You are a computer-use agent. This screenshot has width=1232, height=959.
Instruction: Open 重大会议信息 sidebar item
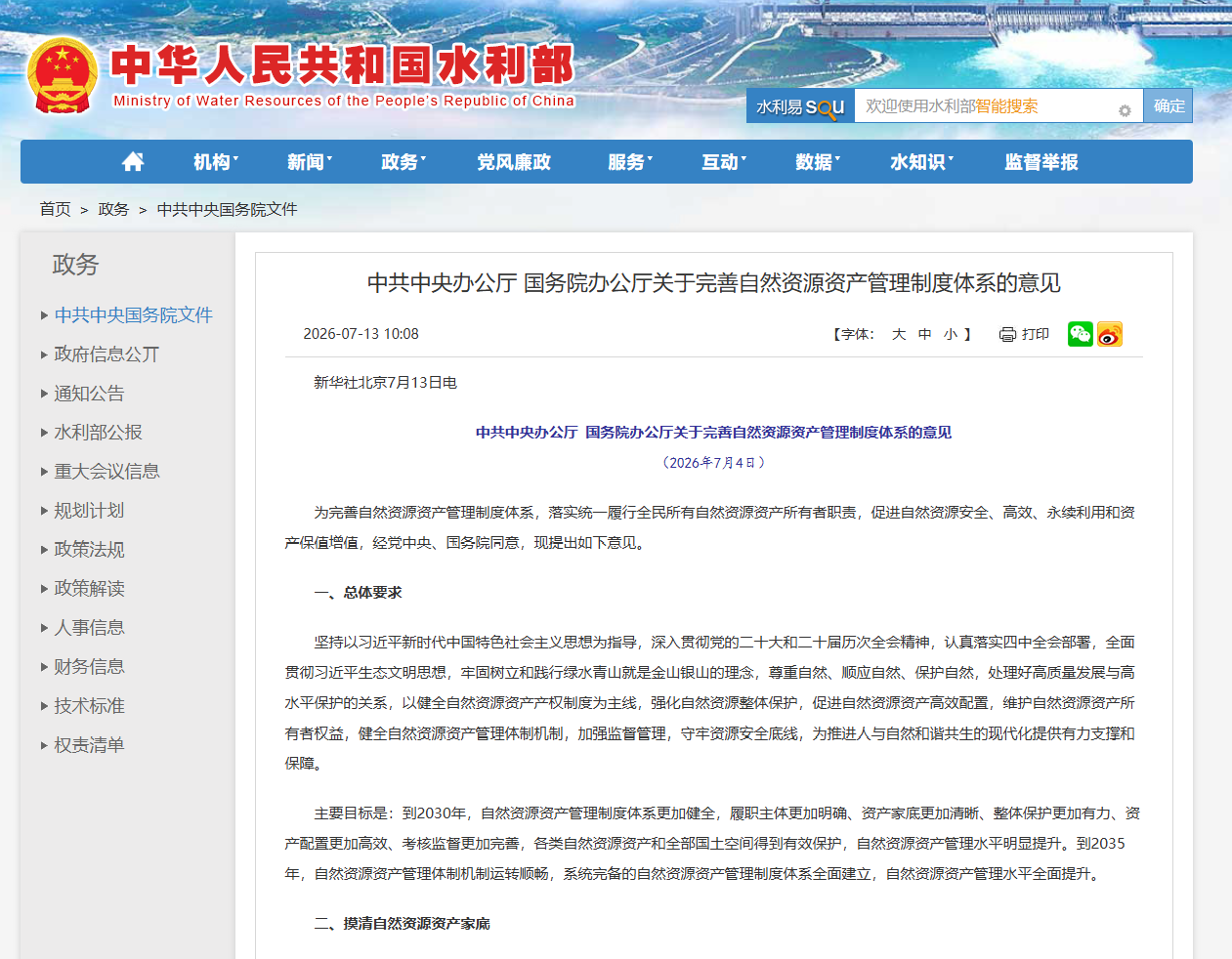106,471
